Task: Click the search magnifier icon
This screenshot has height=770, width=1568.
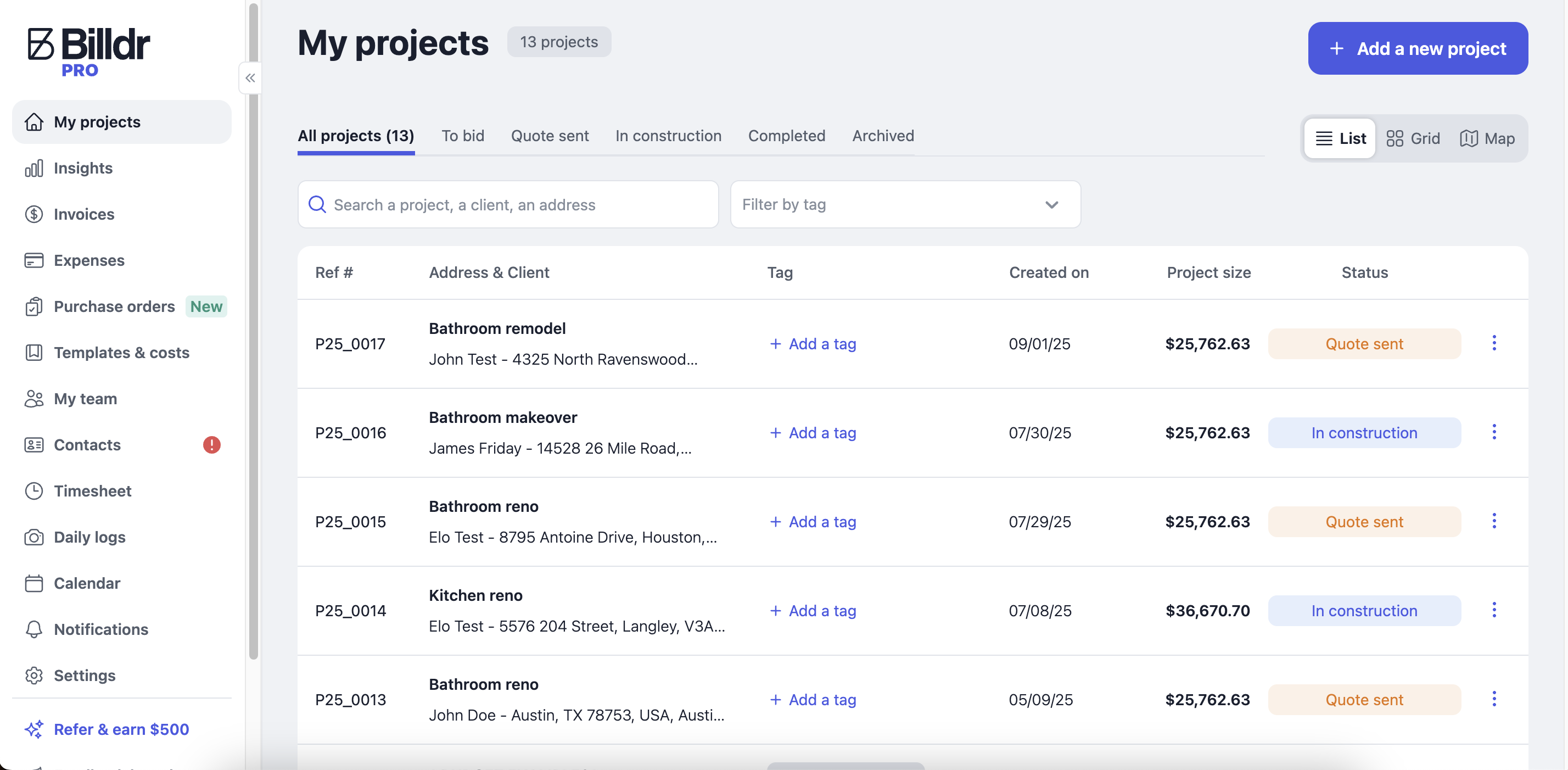Action: coord(317,204)
